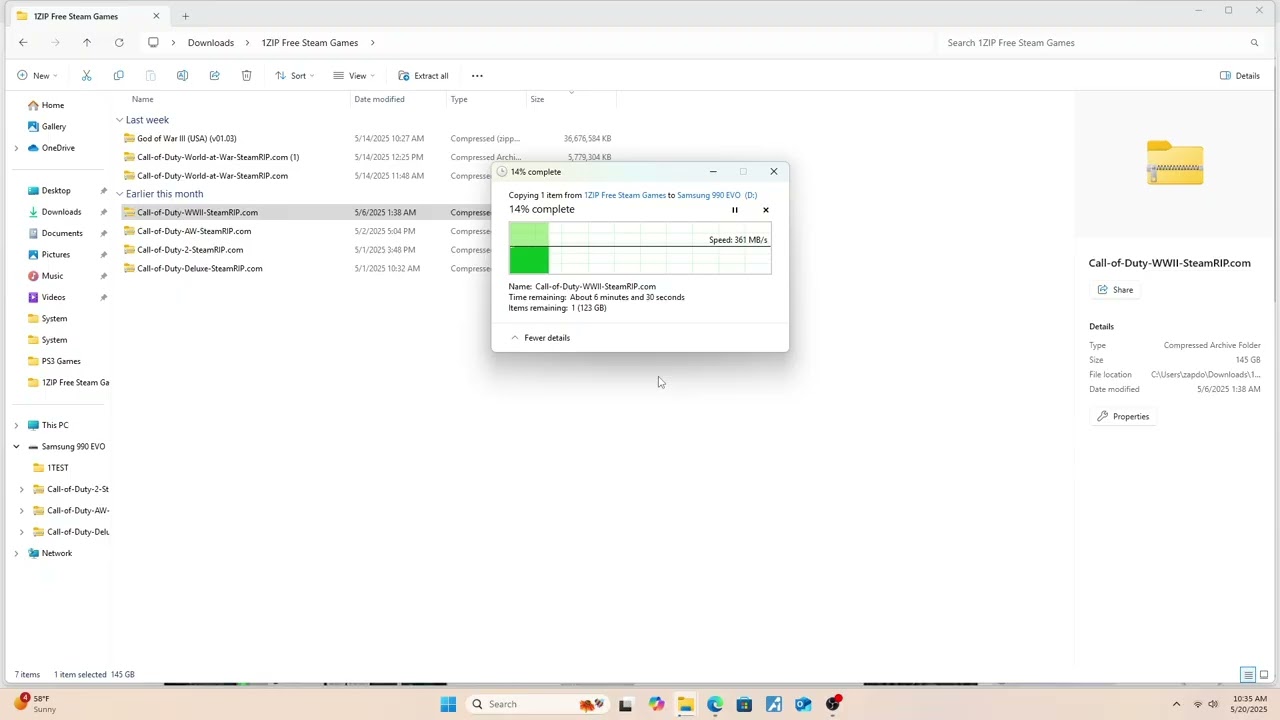
Task: Select OneDrive in the sidebar
Action: [58, 148]
